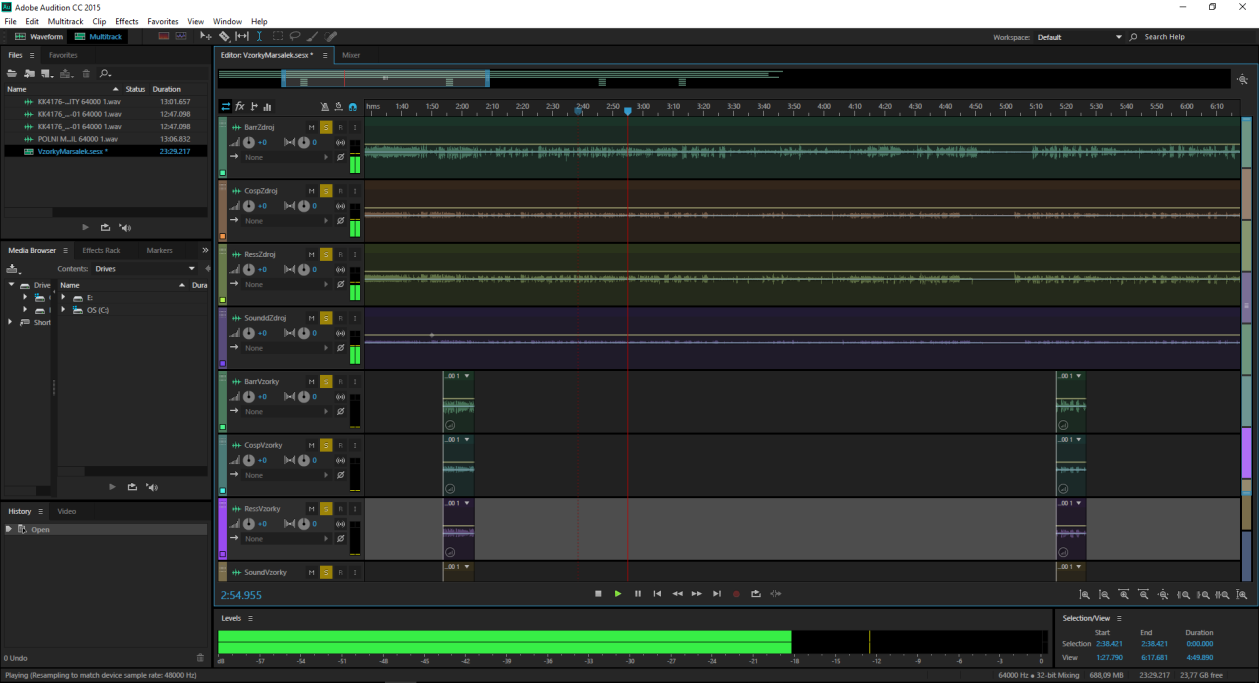This screenshot has height=683, width=1259.
Task: Open the CospZdroj input None dropdown
Action: (x=286, y=221)
